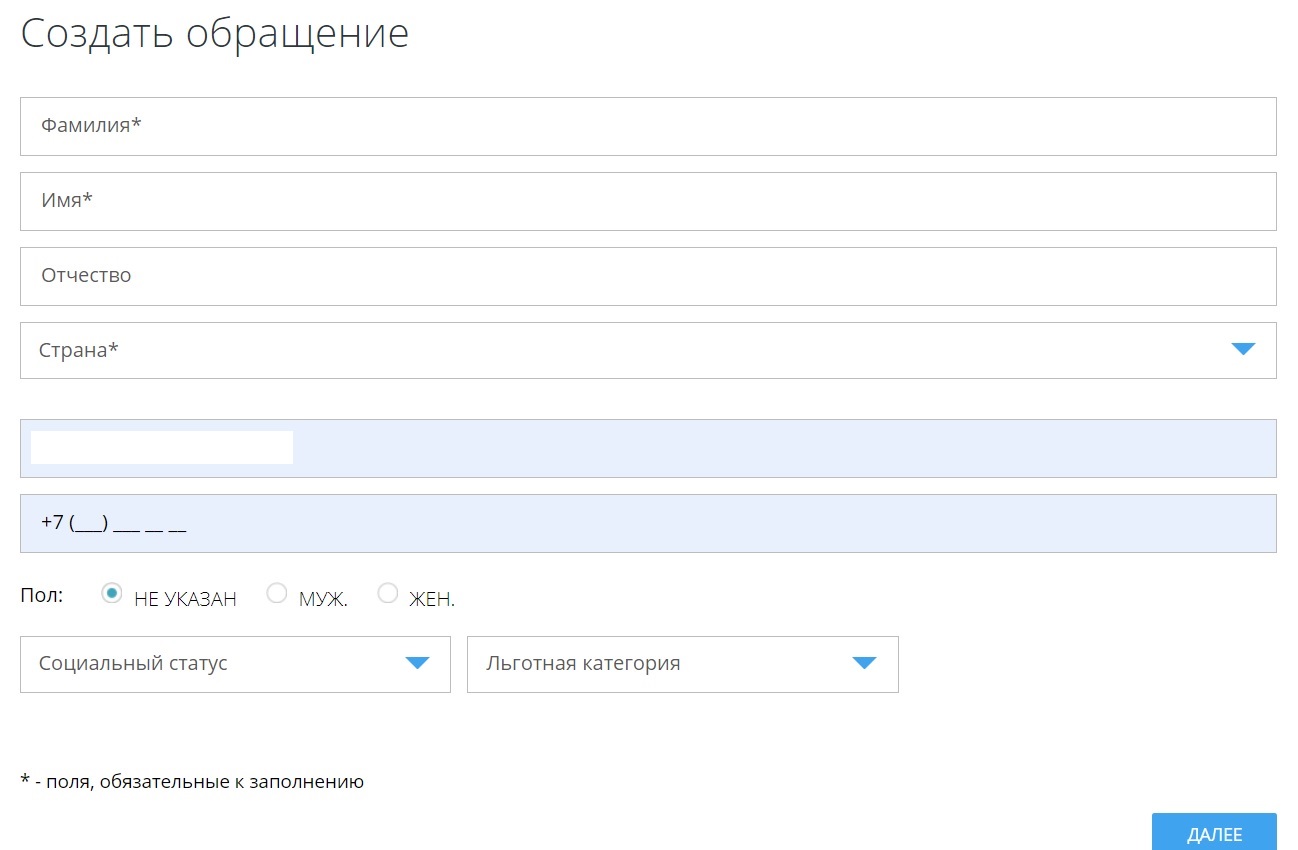Click the ДАЛЕЕ button
Image resolution: width=1298 pixels, height=850 pixels.
pos(1214,832)
